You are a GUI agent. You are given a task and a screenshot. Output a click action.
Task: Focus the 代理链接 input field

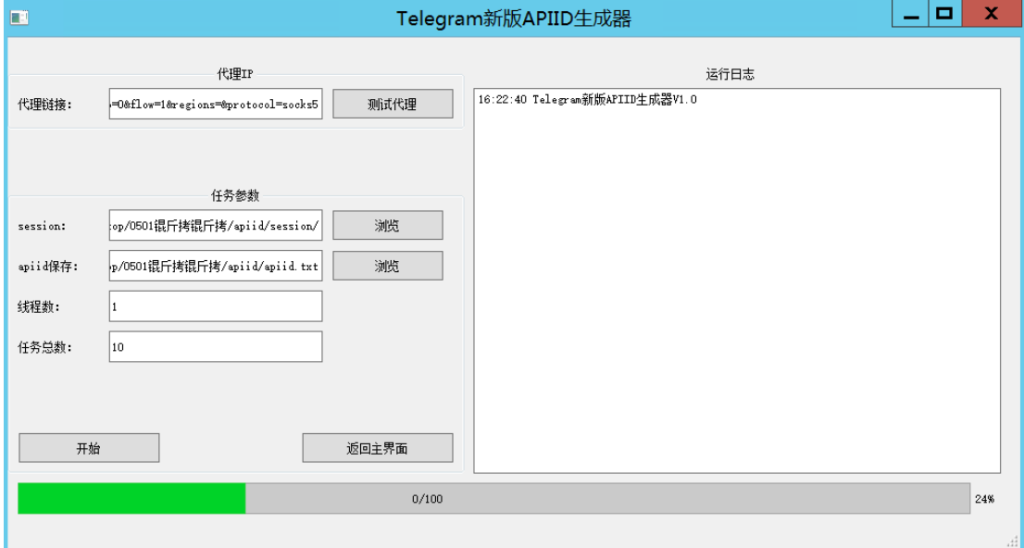[x=216, y=105]
